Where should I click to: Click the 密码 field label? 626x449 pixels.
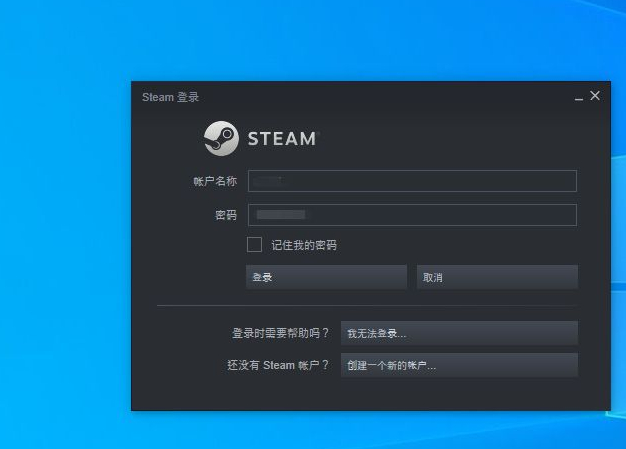(x=226, y=215)
